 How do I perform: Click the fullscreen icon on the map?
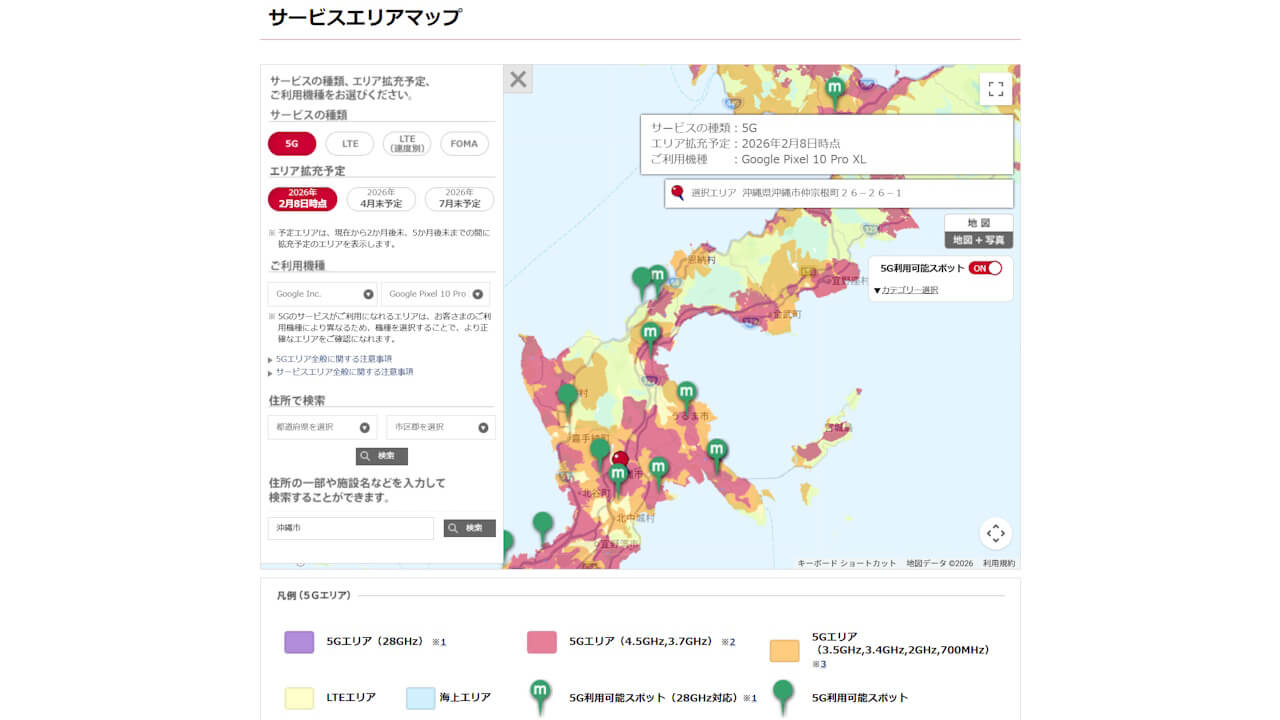995,88
